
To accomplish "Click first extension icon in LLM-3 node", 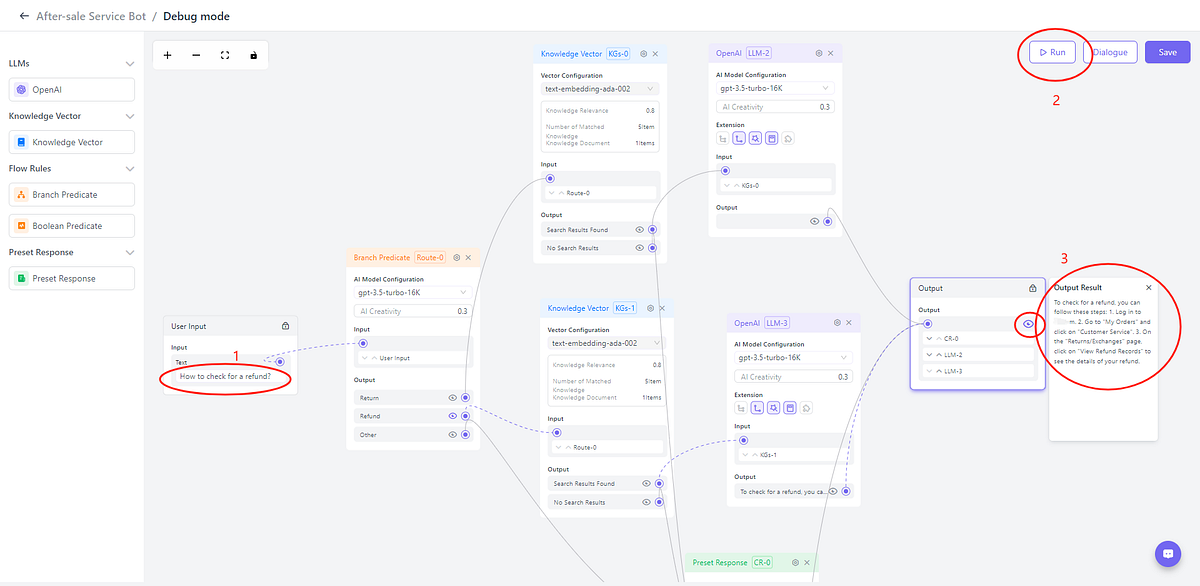I will [742, 408].
